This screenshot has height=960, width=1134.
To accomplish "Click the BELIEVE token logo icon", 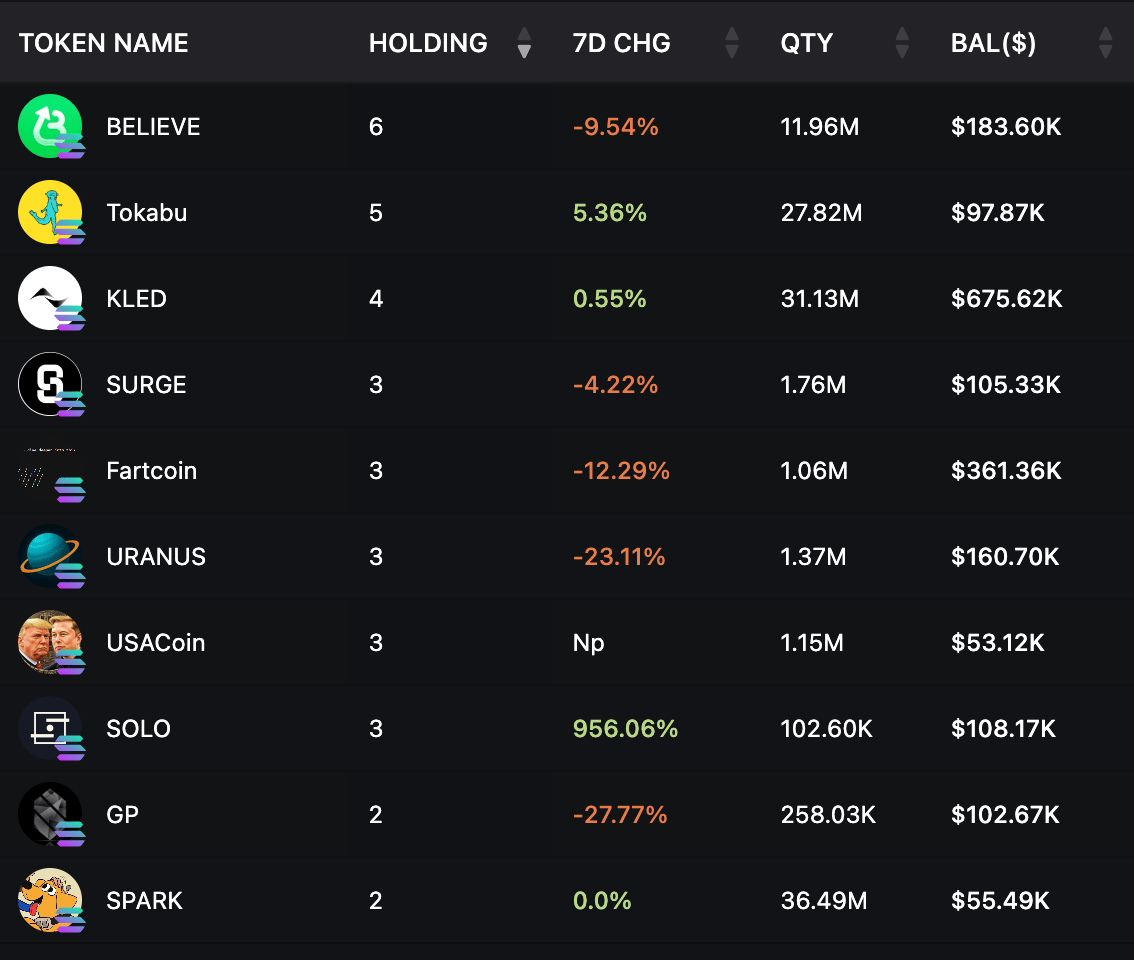I will 49,126.
